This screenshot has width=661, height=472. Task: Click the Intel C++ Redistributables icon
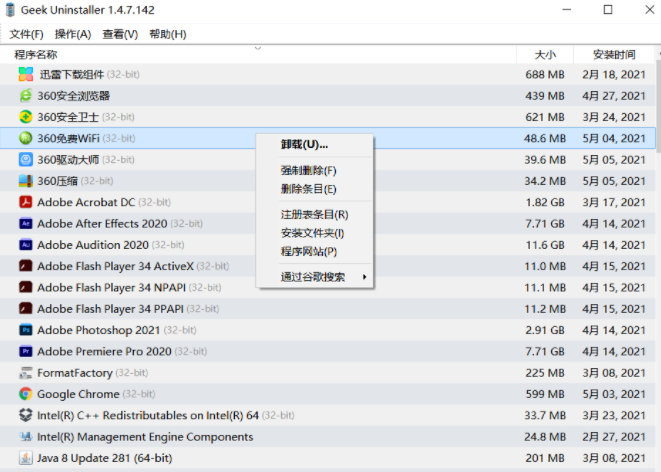(x=26, y=415)
